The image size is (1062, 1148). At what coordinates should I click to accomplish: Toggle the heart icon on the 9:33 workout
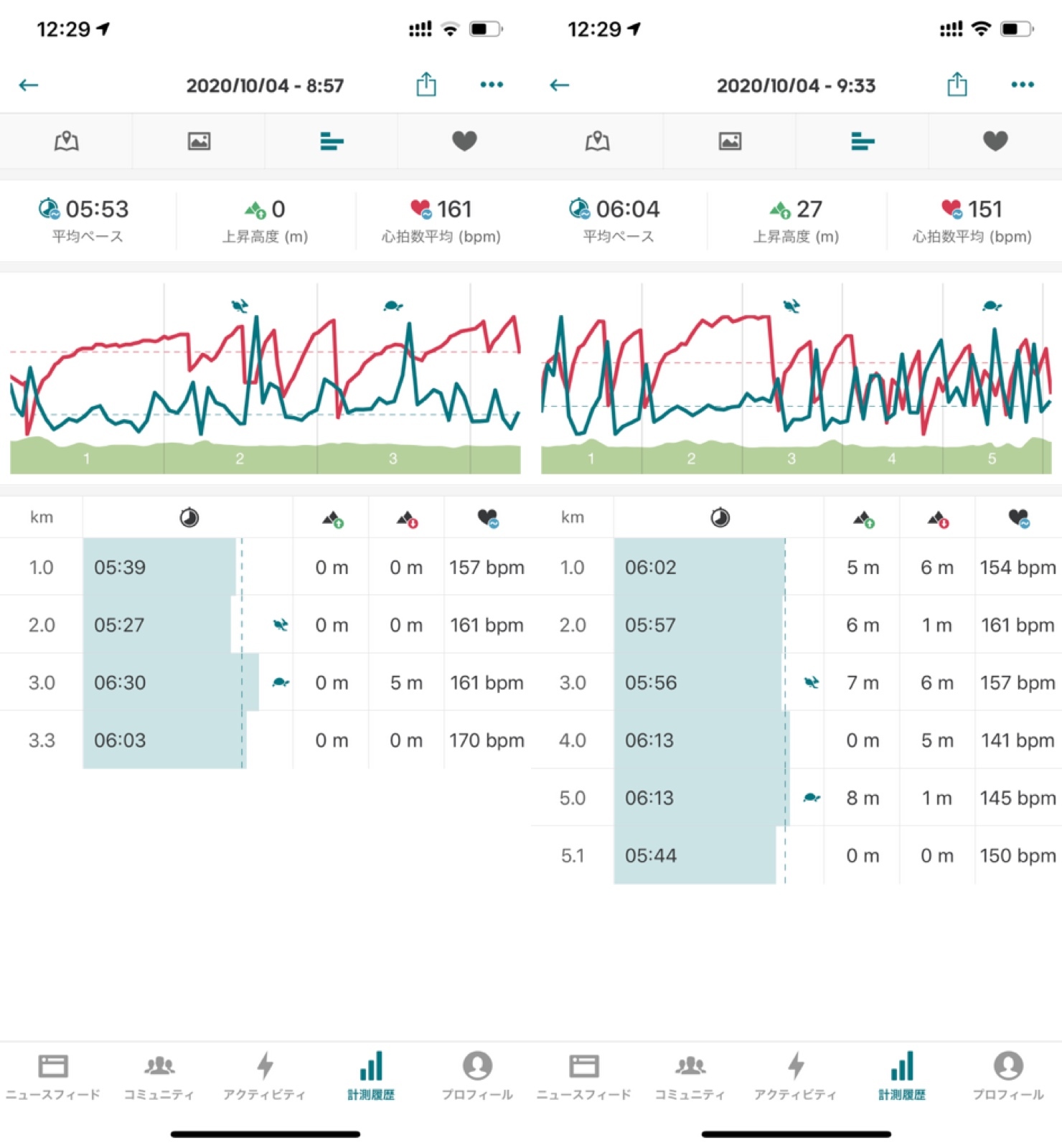(995, 141)
